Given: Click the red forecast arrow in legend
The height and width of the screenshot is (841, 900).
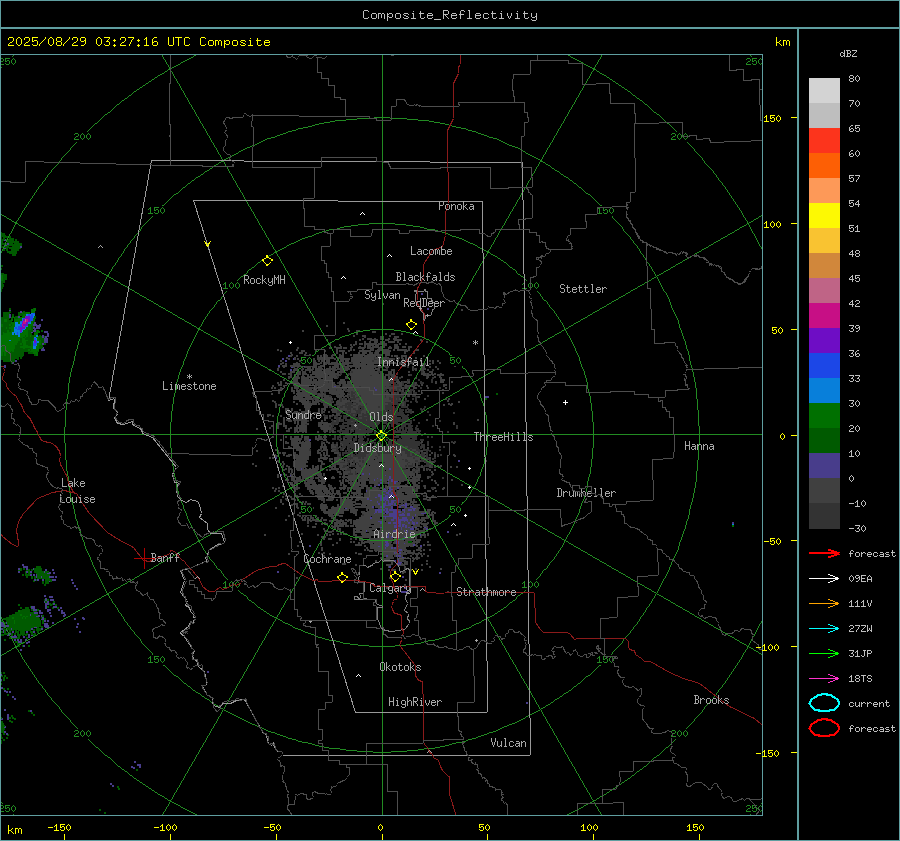Looking at the screenshot, I should [824, 553].
